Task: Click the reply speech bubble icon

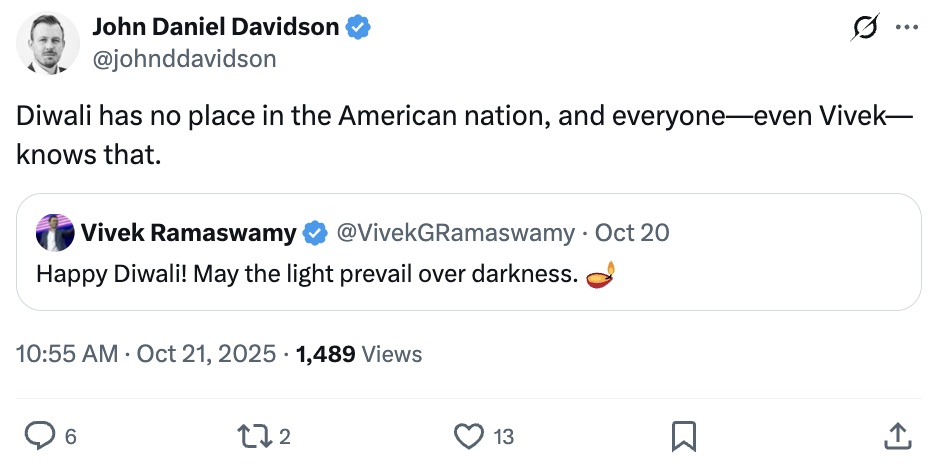Action: [x=40, y=435]
